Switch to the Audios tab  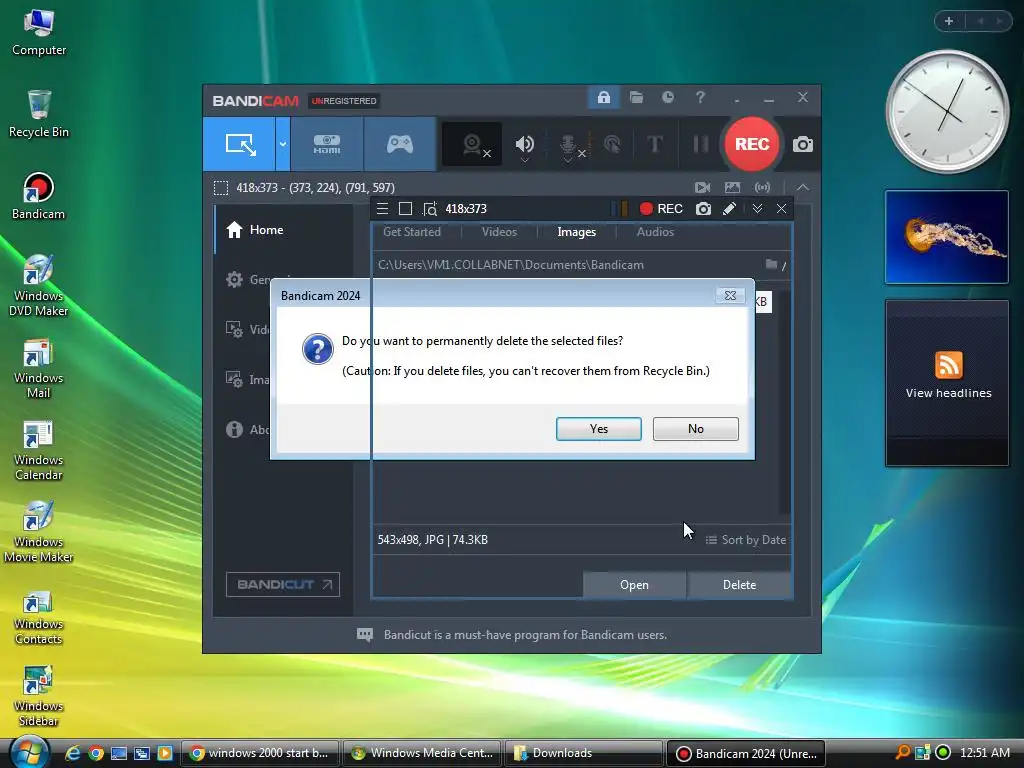pyautogui.click(x=655, y=232)
